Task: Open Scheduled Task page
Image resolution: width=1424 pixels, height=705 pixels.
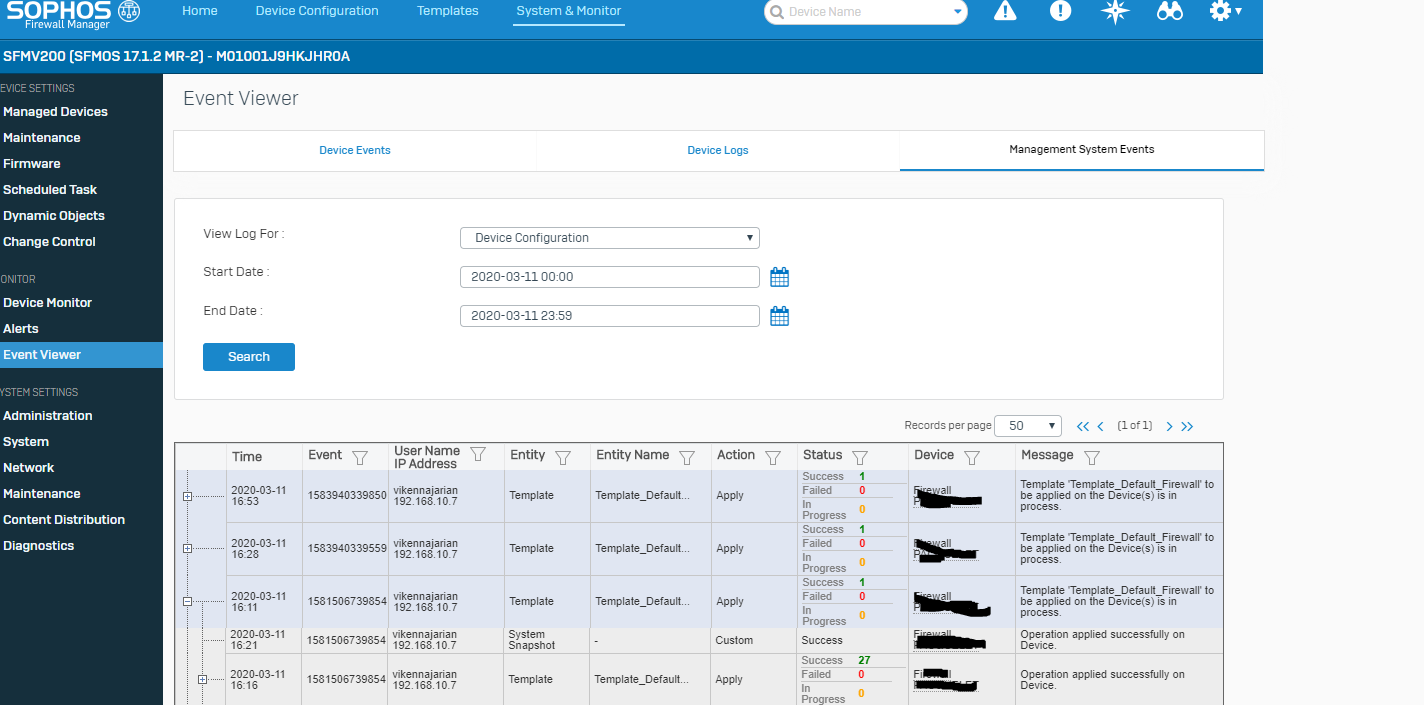Action: [50, 190]
